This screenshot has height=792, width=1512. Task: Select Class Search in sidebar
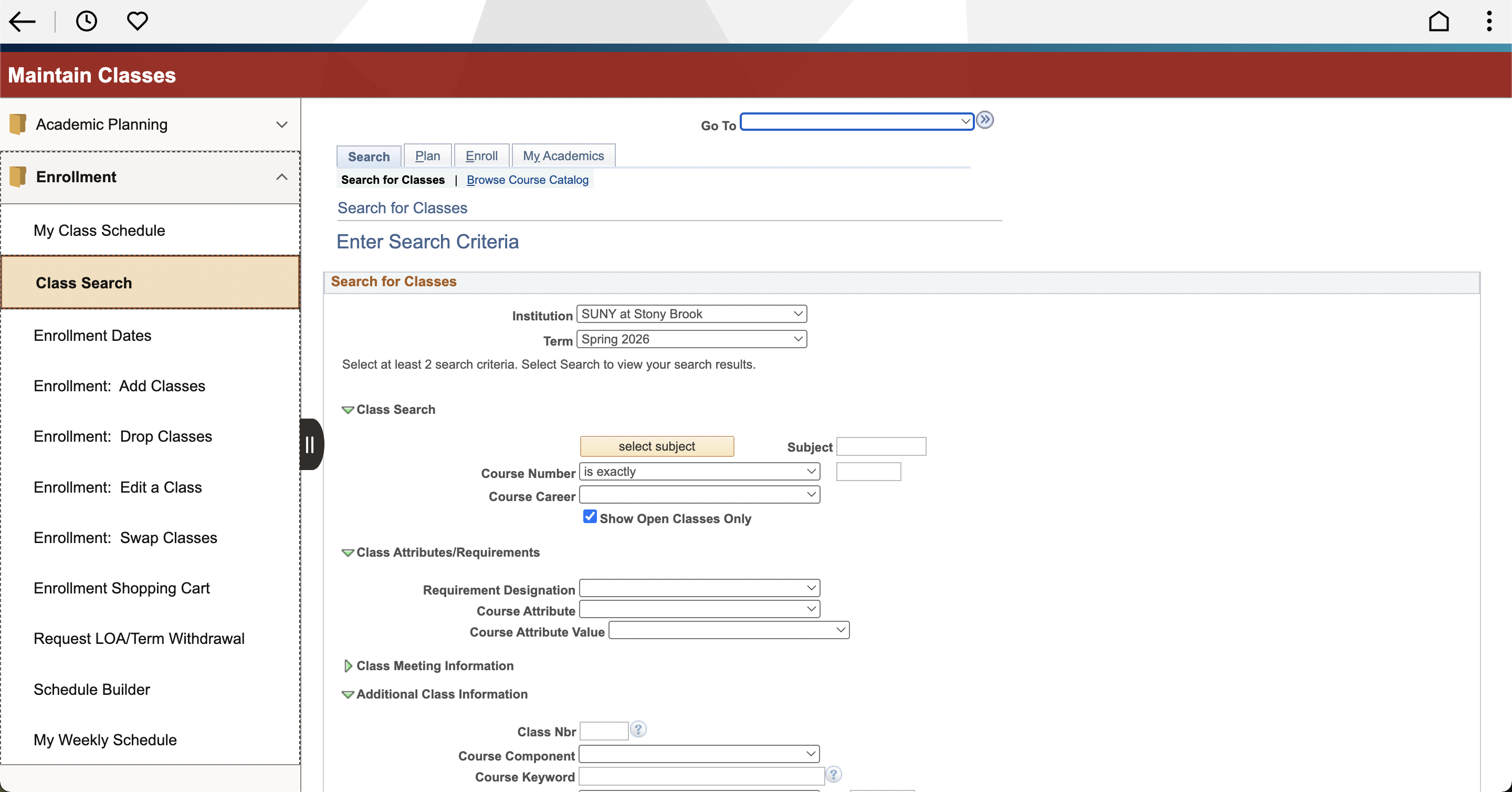coord(150,283)
